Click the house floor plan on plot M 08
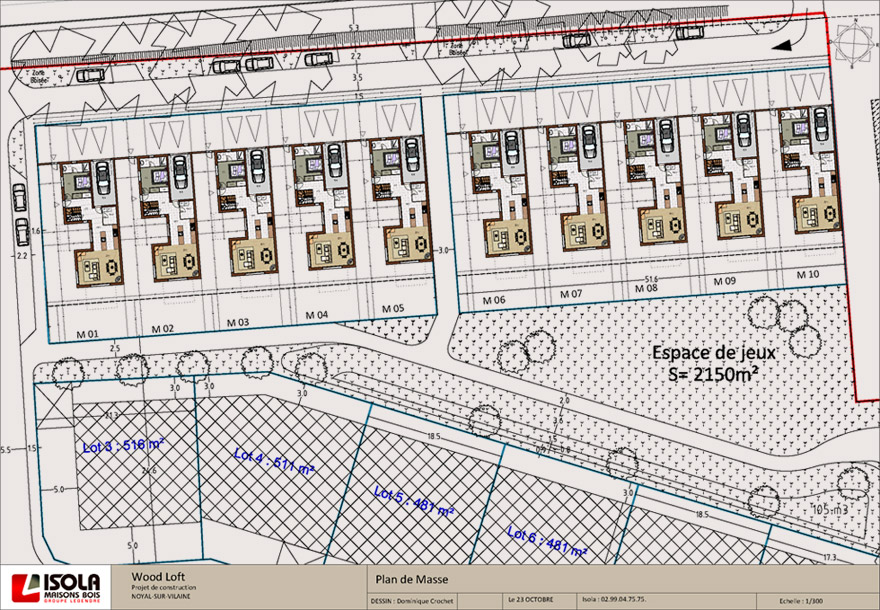The image size is (880, 610). [x=656, y=181]
